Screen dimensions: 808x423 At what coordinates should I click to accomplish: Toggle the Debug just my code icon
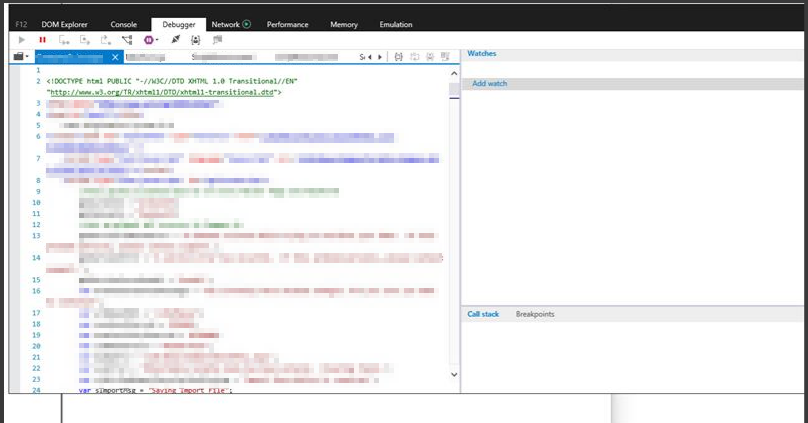195,40
